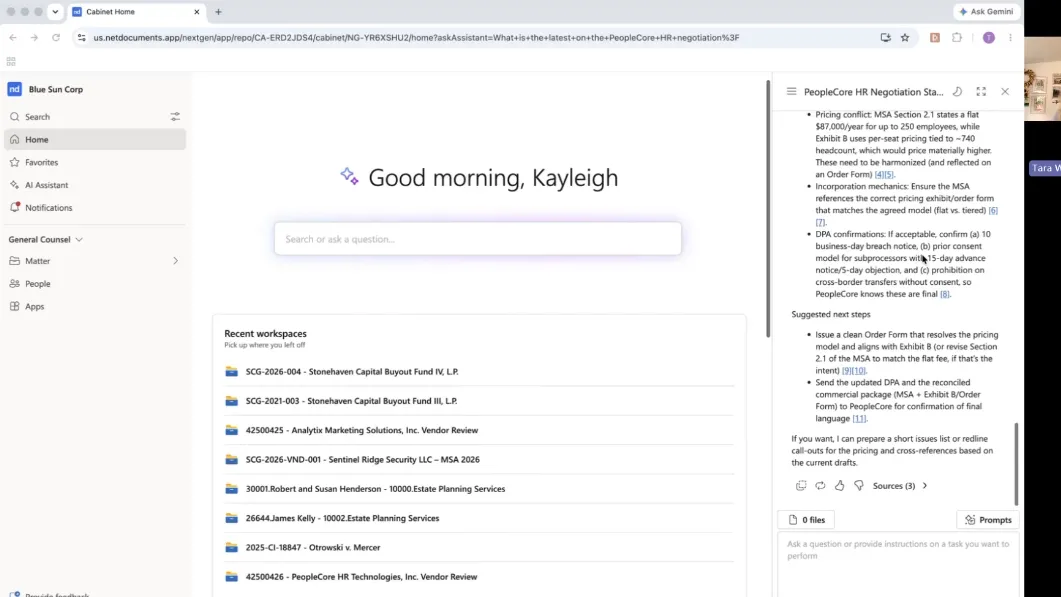Click the assistant panel scrollbar
Screen dimensions: 1061x597
[1016, 464]
